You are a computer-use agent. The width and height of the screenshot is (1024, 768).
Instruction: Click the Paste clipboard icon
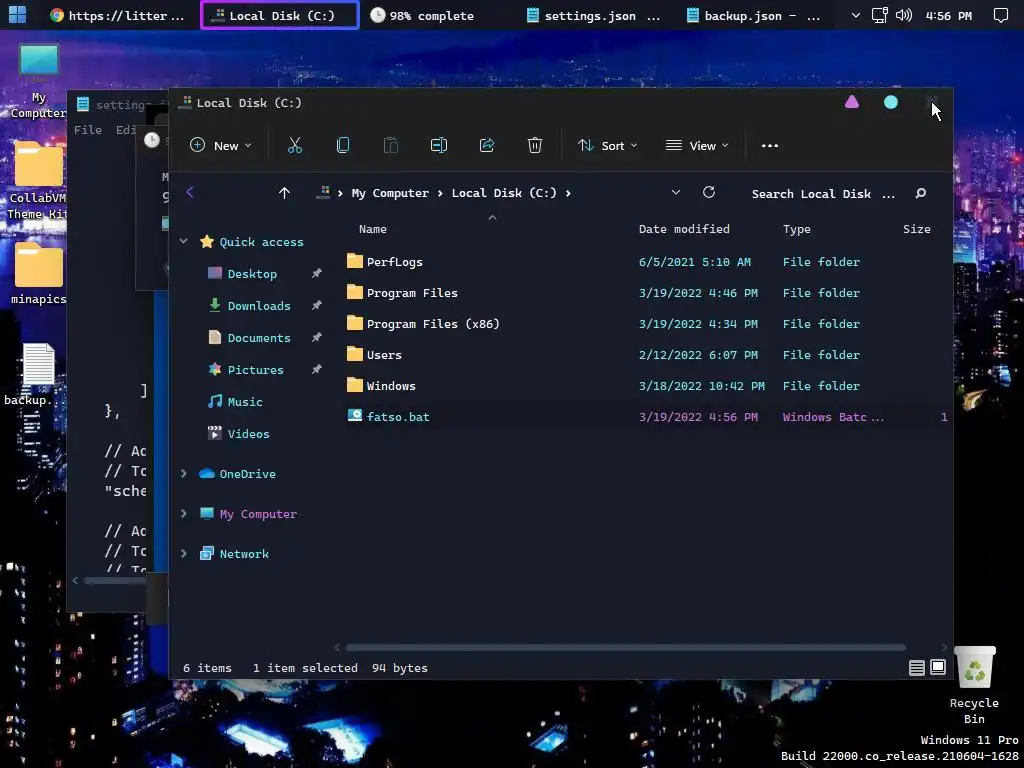[x=391, y=145]
